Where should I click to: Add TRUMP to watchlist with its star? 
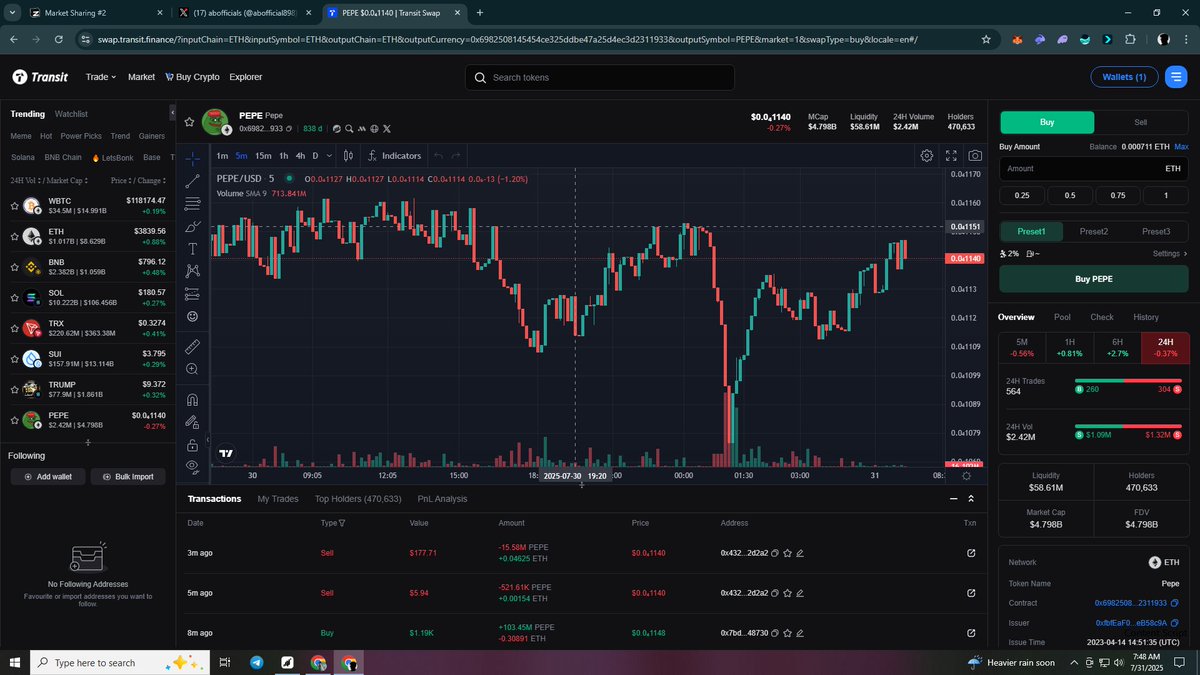pos(14,388)
